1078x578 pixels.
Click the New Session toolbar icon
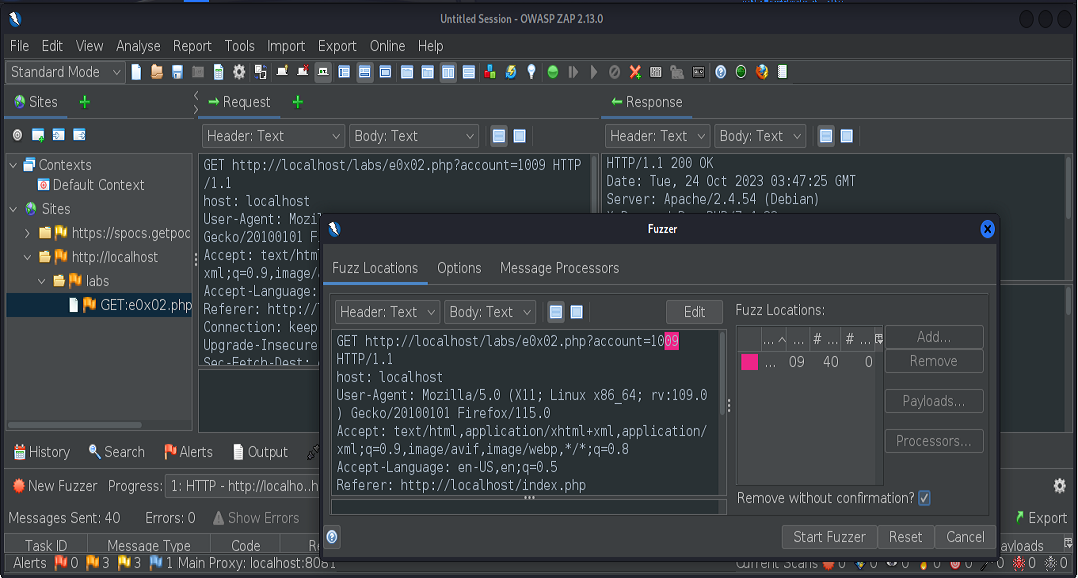point(136,72)
